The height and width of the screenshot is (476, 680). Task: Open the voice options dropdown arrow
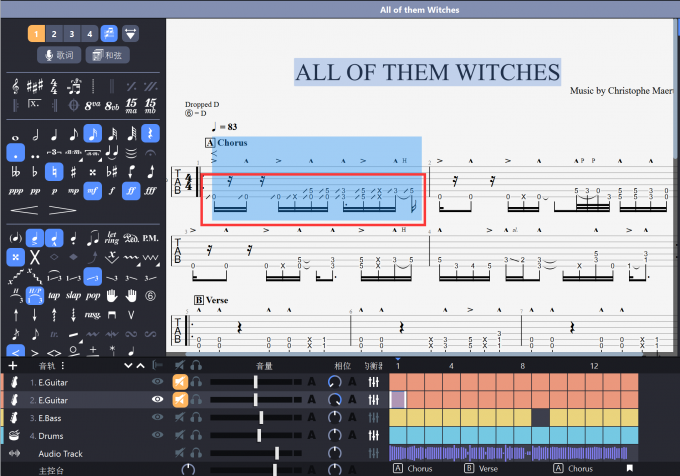pos(130,34)
